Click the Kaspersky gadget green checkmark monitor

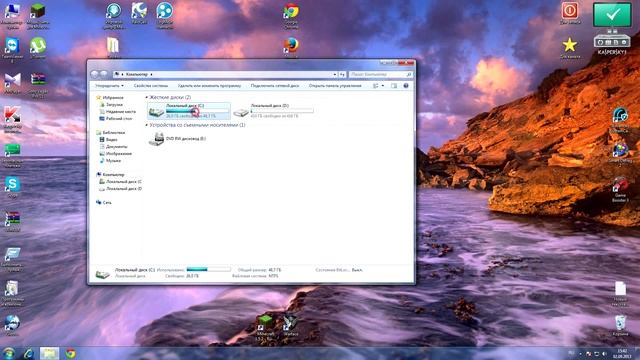pyautogui.click(x=612, y=15)
